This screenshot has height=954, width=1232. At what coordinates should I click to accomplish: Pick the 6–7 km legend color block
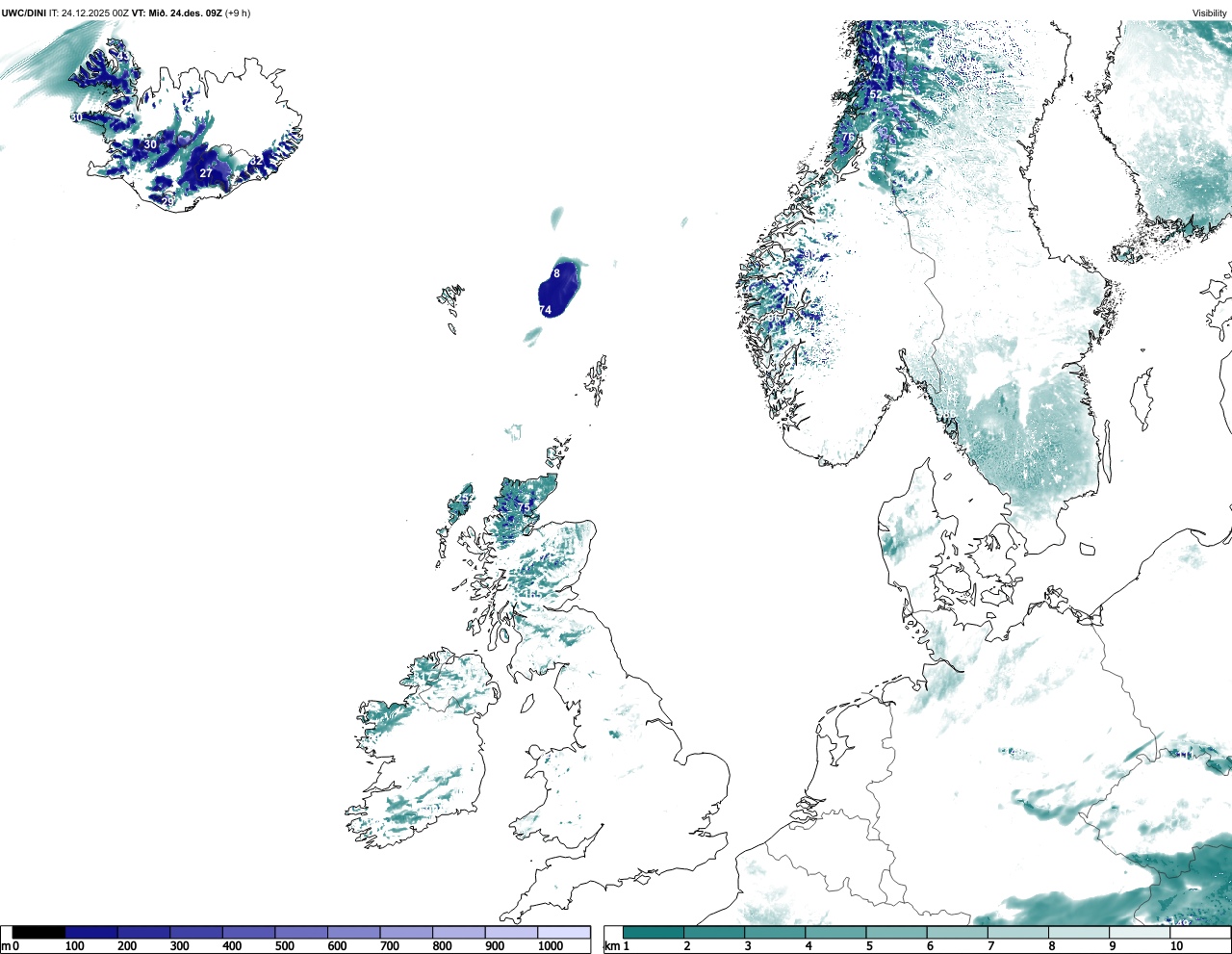958,933
